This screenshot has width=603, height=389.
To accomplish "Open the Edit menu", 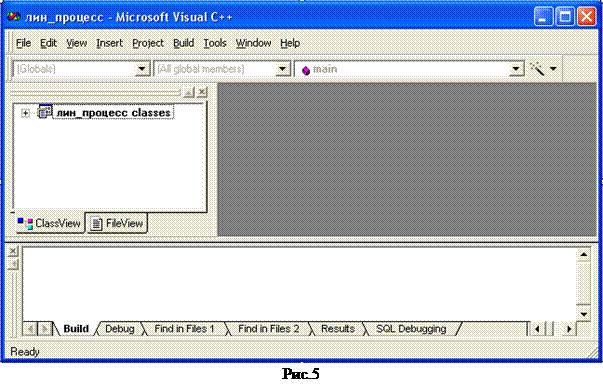I will (48, 43).
